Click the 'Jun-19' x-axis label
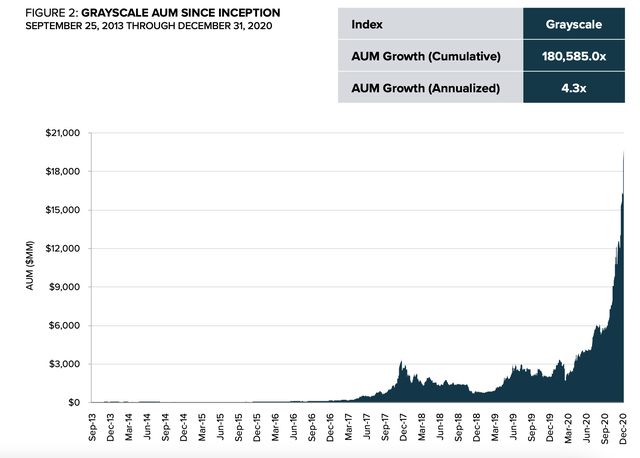The width and height of the screenshot is (640, 458). coord(513,427)
